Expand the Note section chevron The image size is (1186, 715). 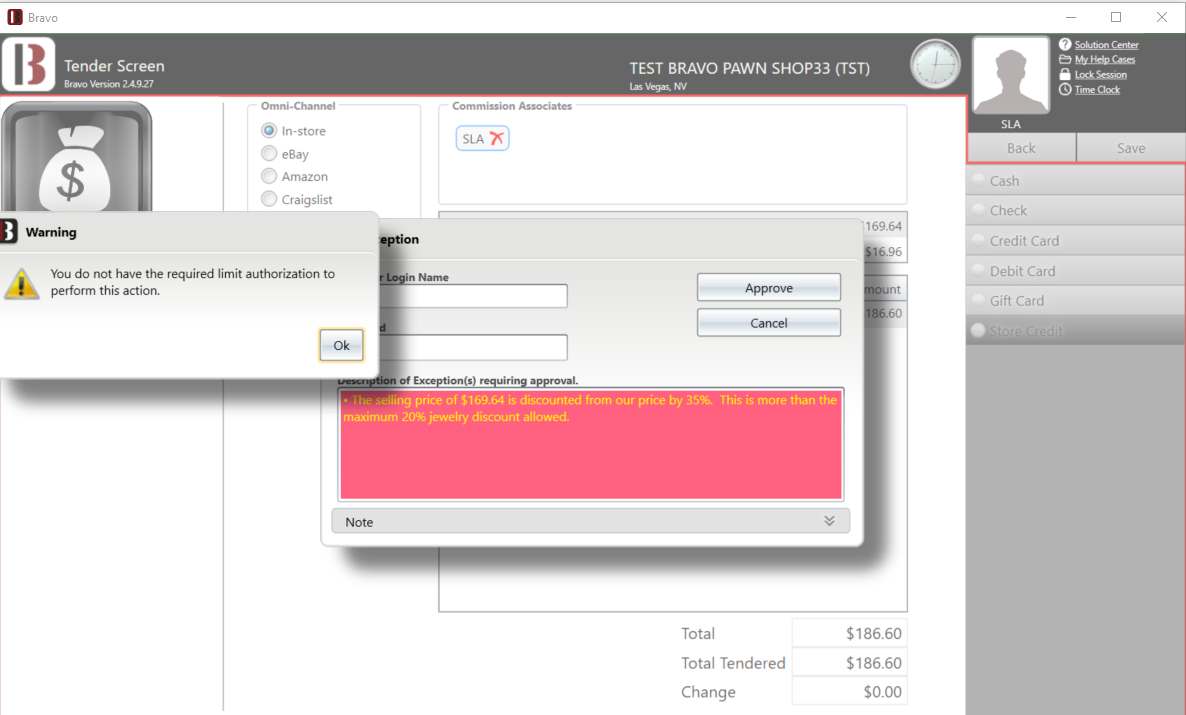pos(829,521)
